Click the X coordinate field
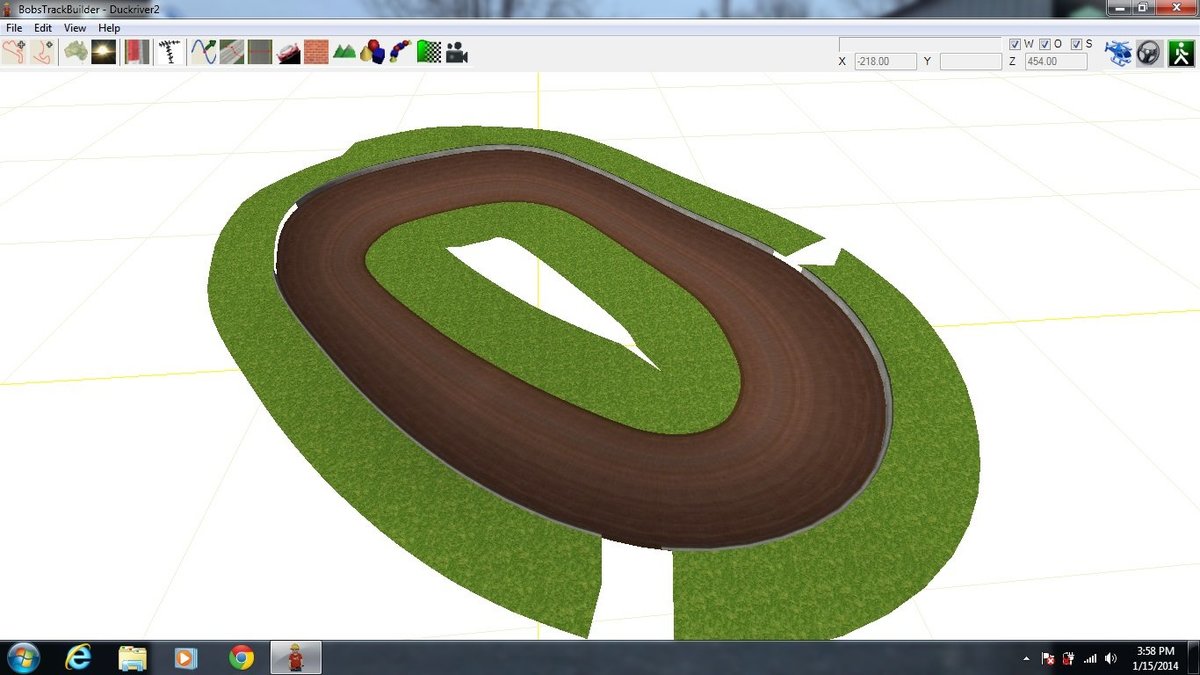The height and width of the screenshot is (675, 1200). pyautogui.click(x=886, y=62)
